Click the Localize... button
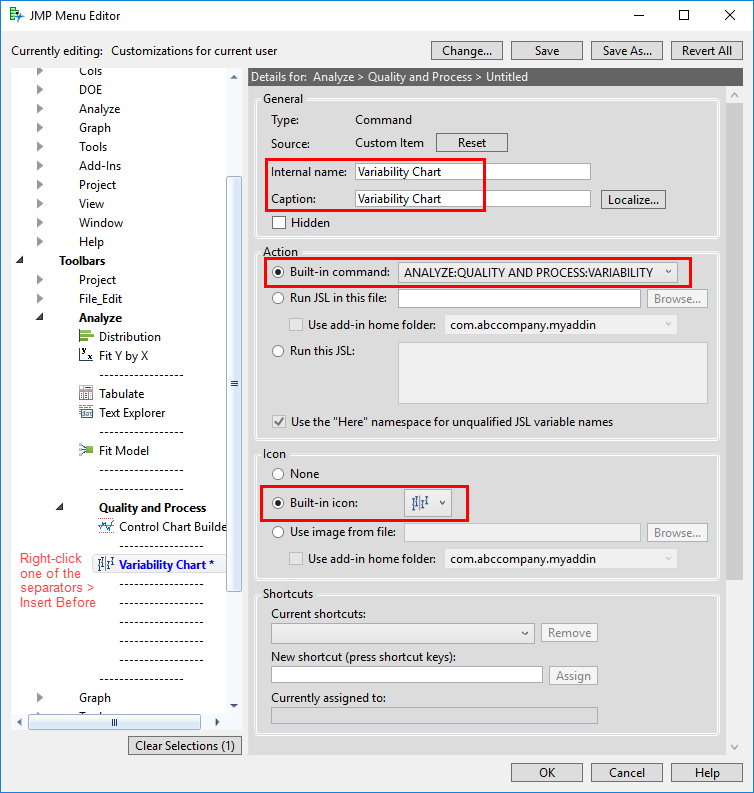Screen dimensions: 754x793 pos(633,199)
